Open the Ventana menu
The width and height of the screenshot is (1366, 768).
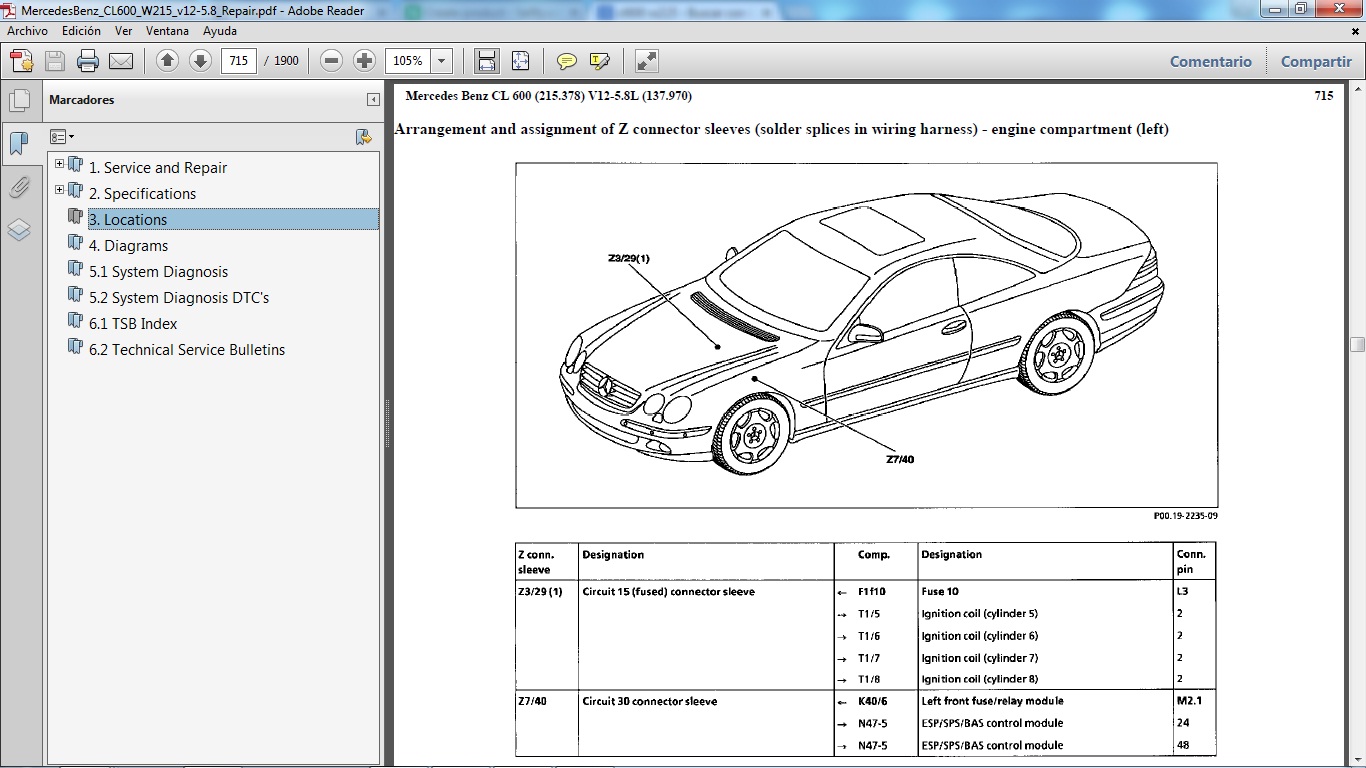click(167, 31)
